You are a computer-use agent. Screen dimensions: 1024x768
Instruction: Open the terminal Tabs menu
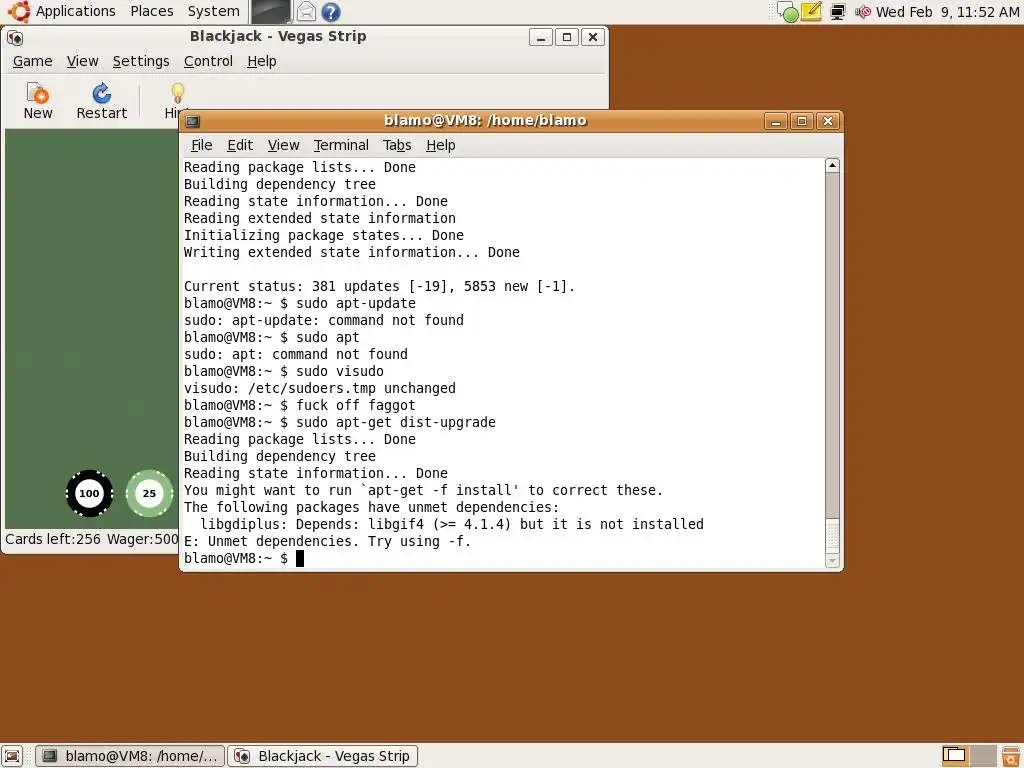(x=397, y=145)
